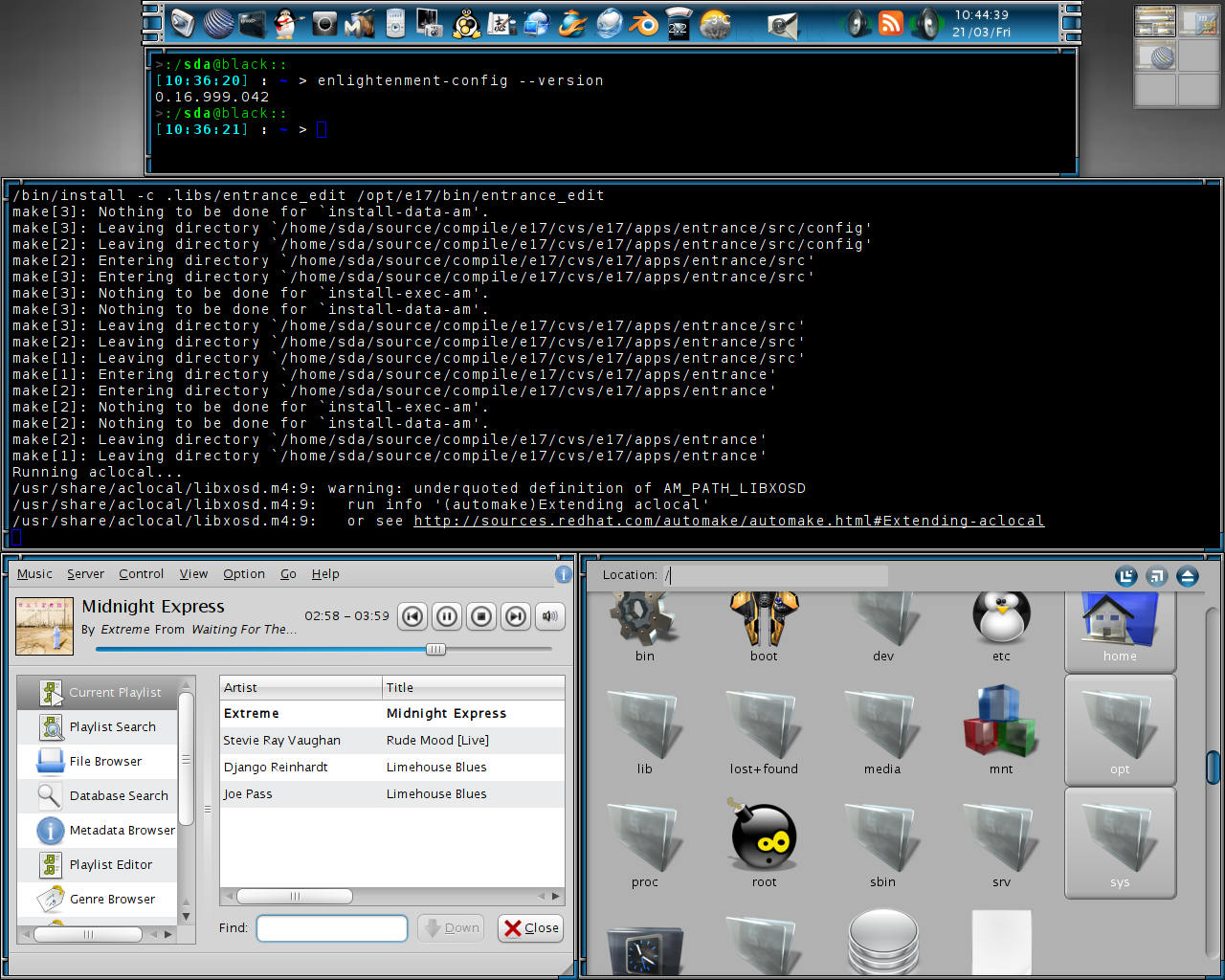Select Playlist Search in sidebar
This screenshot has width=1225, height=980.
[x=98, y=726]
